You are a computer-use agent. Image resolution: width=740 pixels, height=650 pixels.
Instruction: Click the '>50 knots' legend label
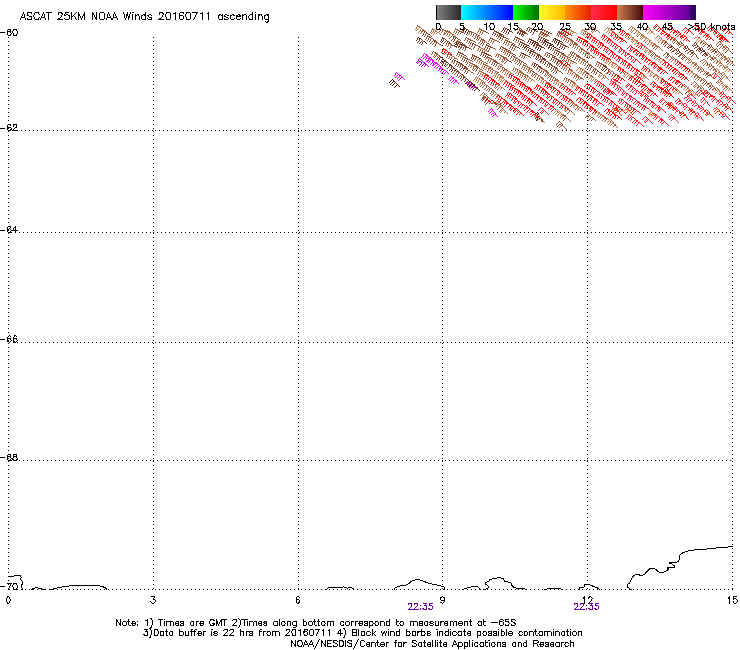712,27
